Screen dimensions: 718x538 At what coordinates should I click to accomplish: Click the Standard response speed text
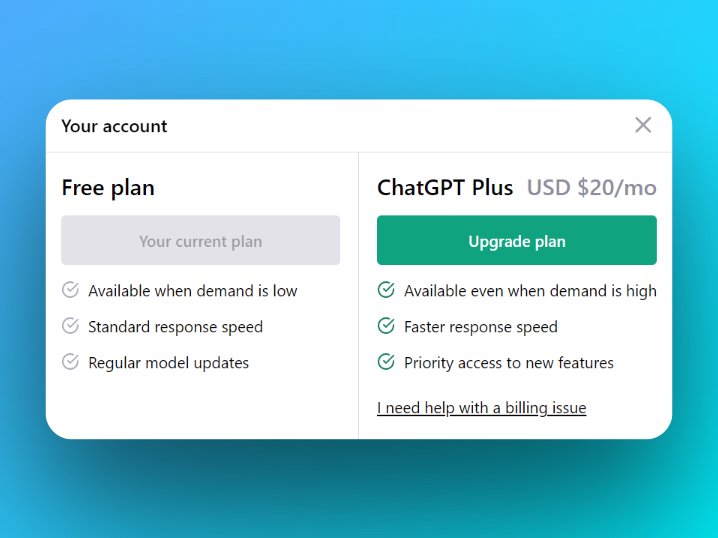175,327
